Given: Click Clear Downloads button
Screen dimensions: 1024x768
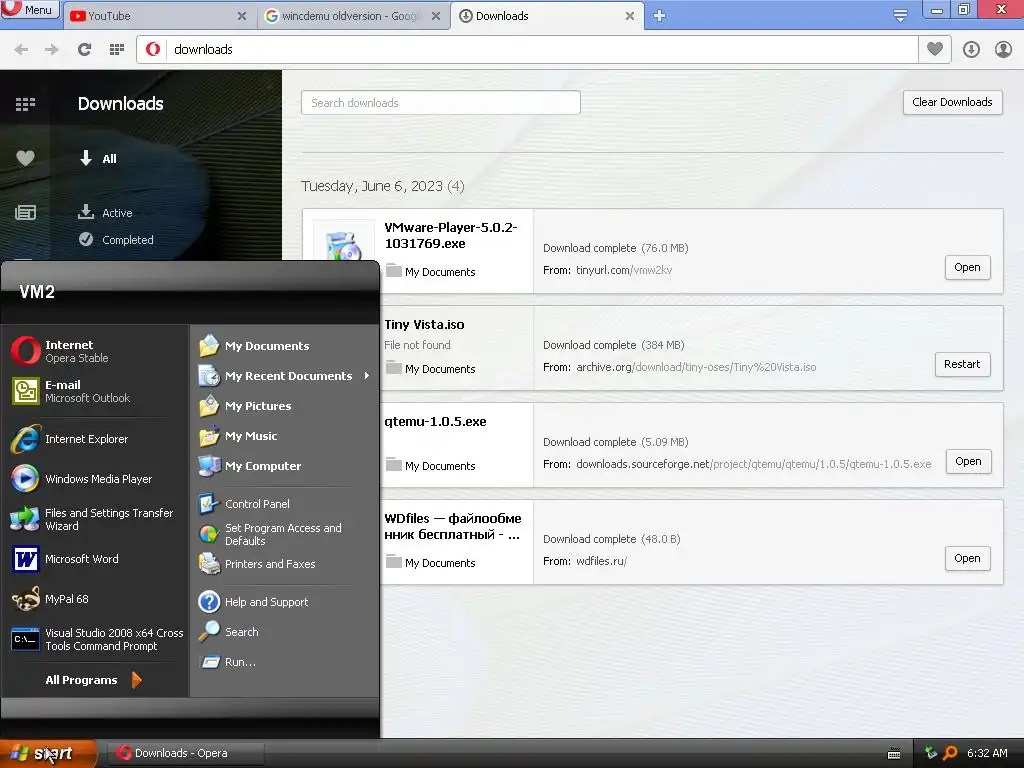Looking at the screenshot, I should (x=952, y=103).
